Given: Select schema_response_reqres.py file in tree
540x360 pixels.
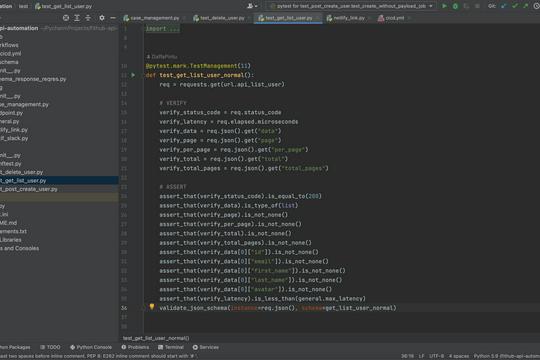Looking at the screenshot, I should 33,79.
